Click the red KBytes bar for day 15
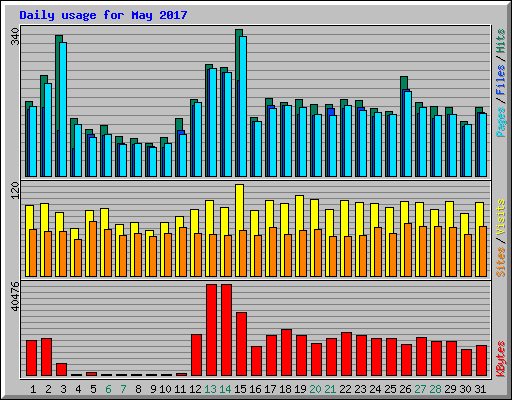 coord(241,344)
